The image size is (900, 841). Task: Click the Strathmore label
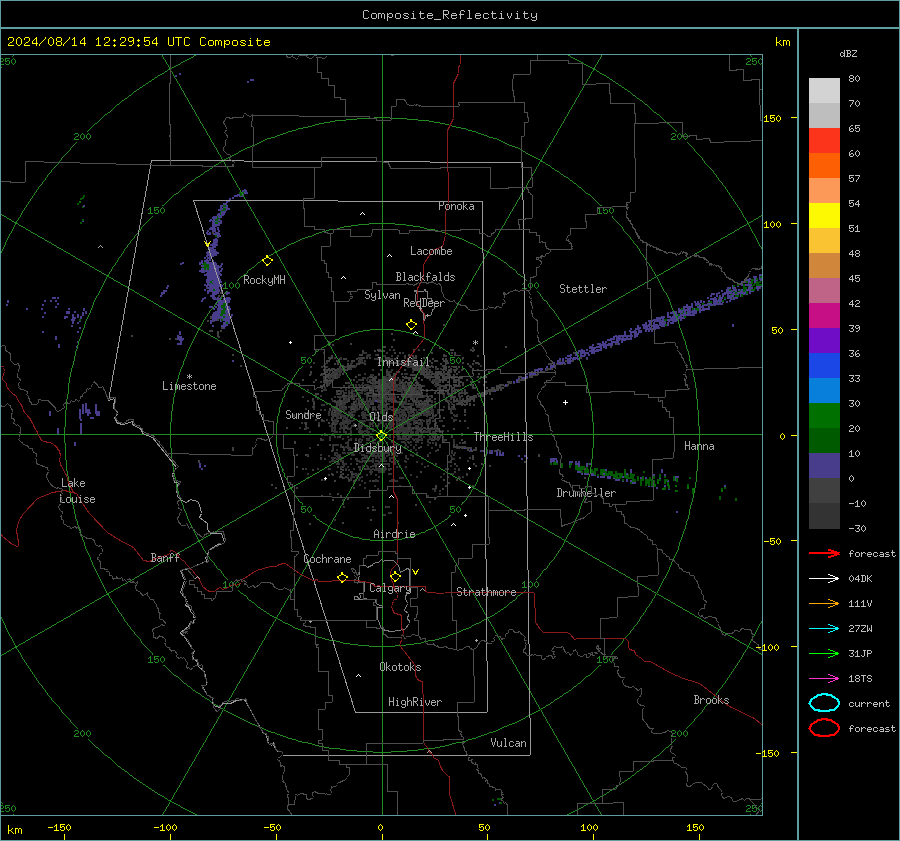pos(486,592)
